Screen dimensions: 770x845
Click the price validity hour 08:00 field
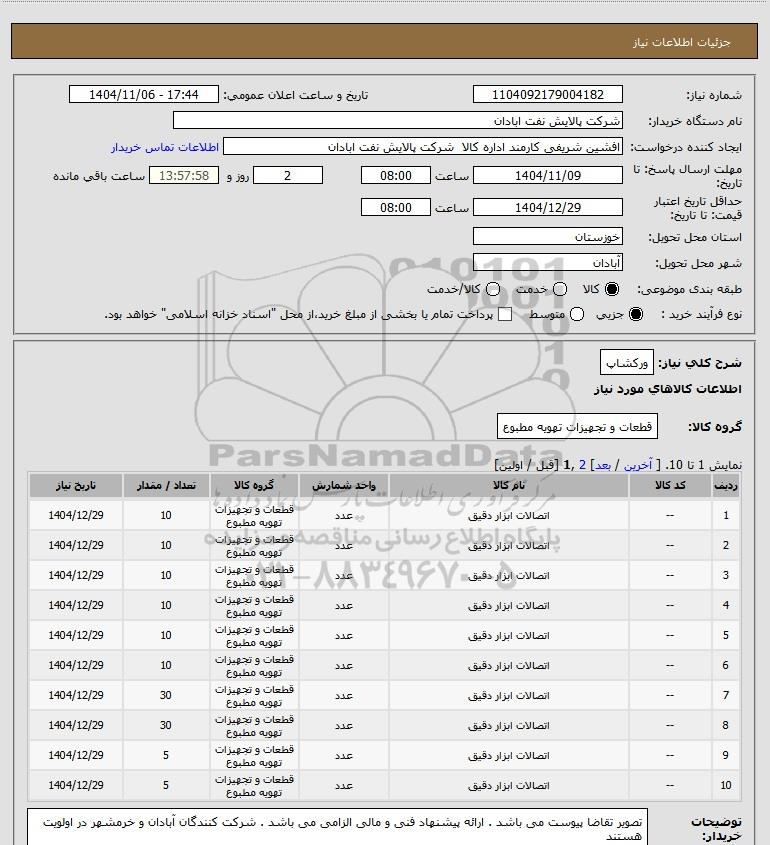click(396, 207)
